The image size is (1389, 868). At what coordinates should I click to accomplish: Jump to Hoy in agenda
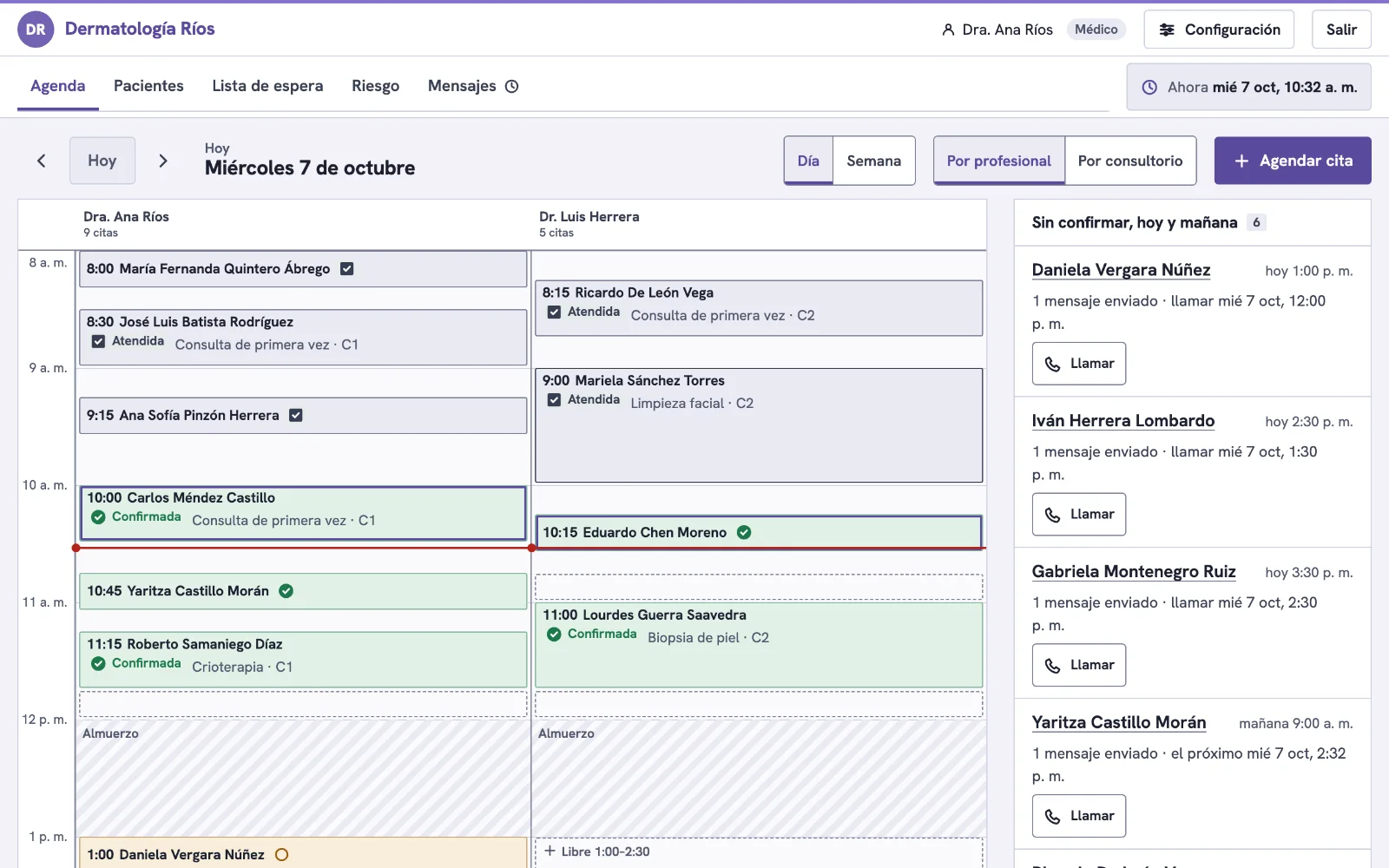(102, 161)
